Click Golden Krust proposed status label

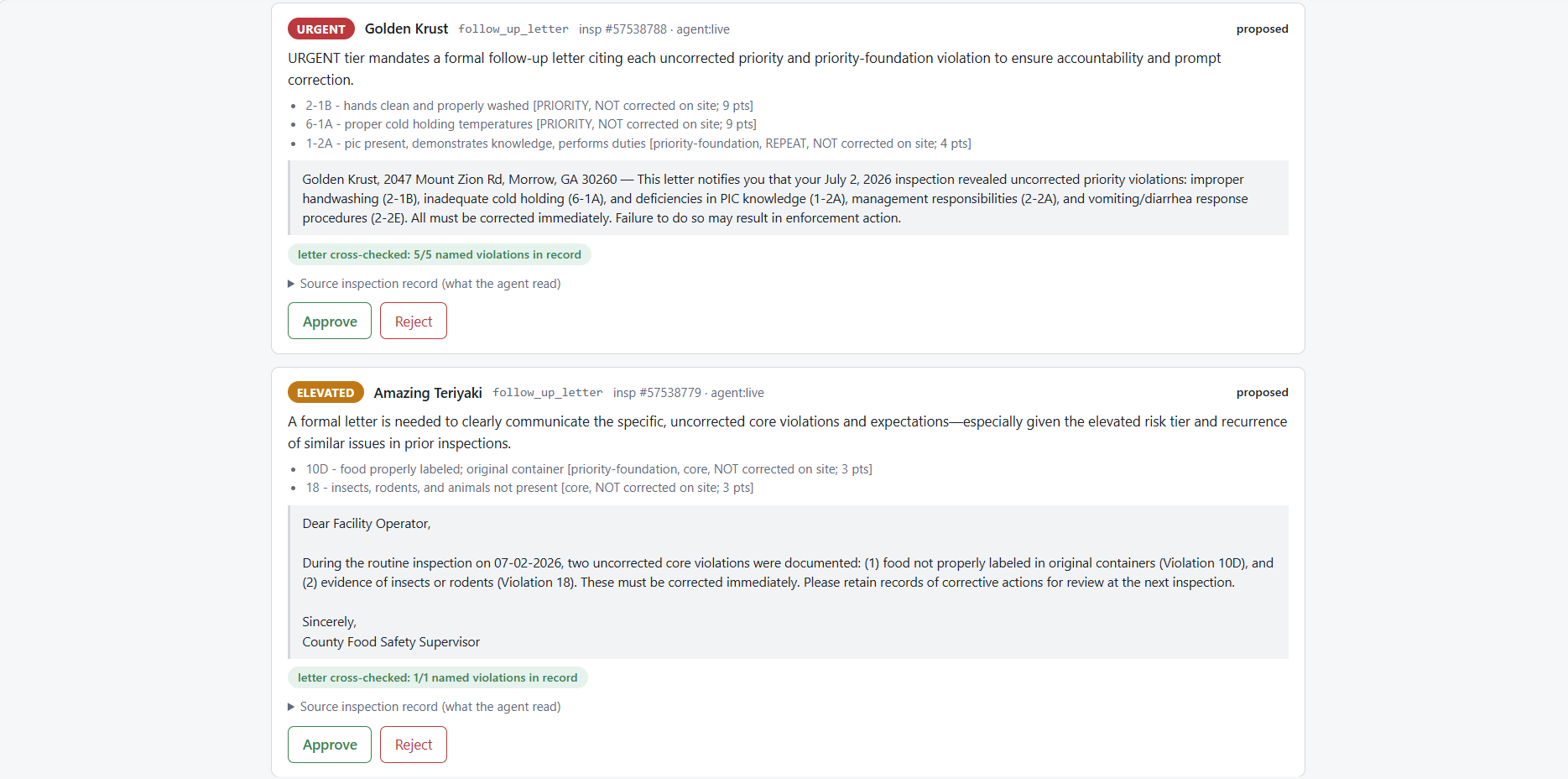click(x=1262, y=29)
